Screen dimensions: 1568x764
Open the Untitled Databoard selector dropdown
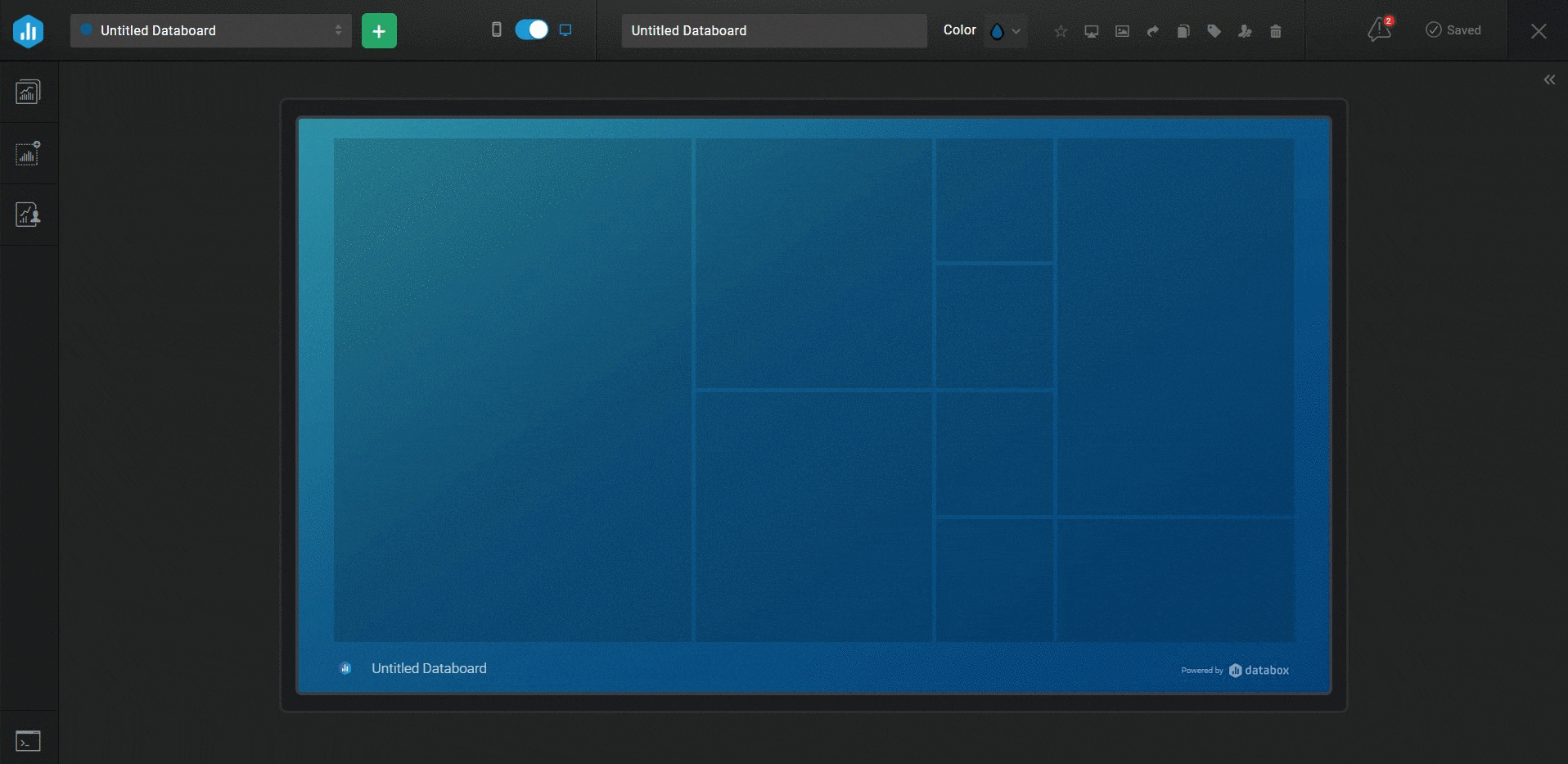pos(210,31)
